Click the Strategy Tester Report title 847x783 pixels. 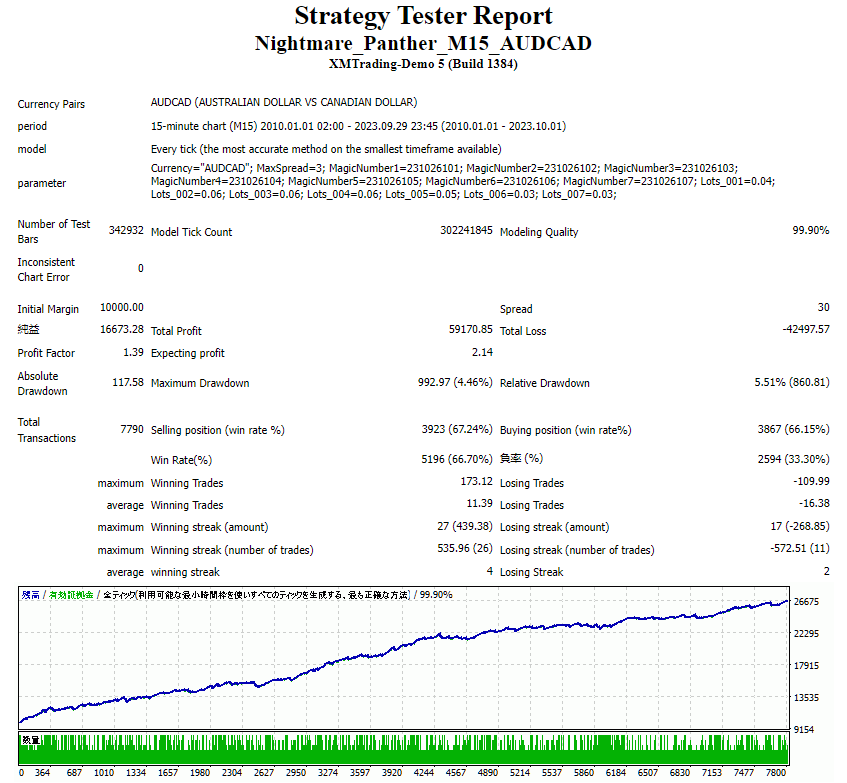coord(423,16)
